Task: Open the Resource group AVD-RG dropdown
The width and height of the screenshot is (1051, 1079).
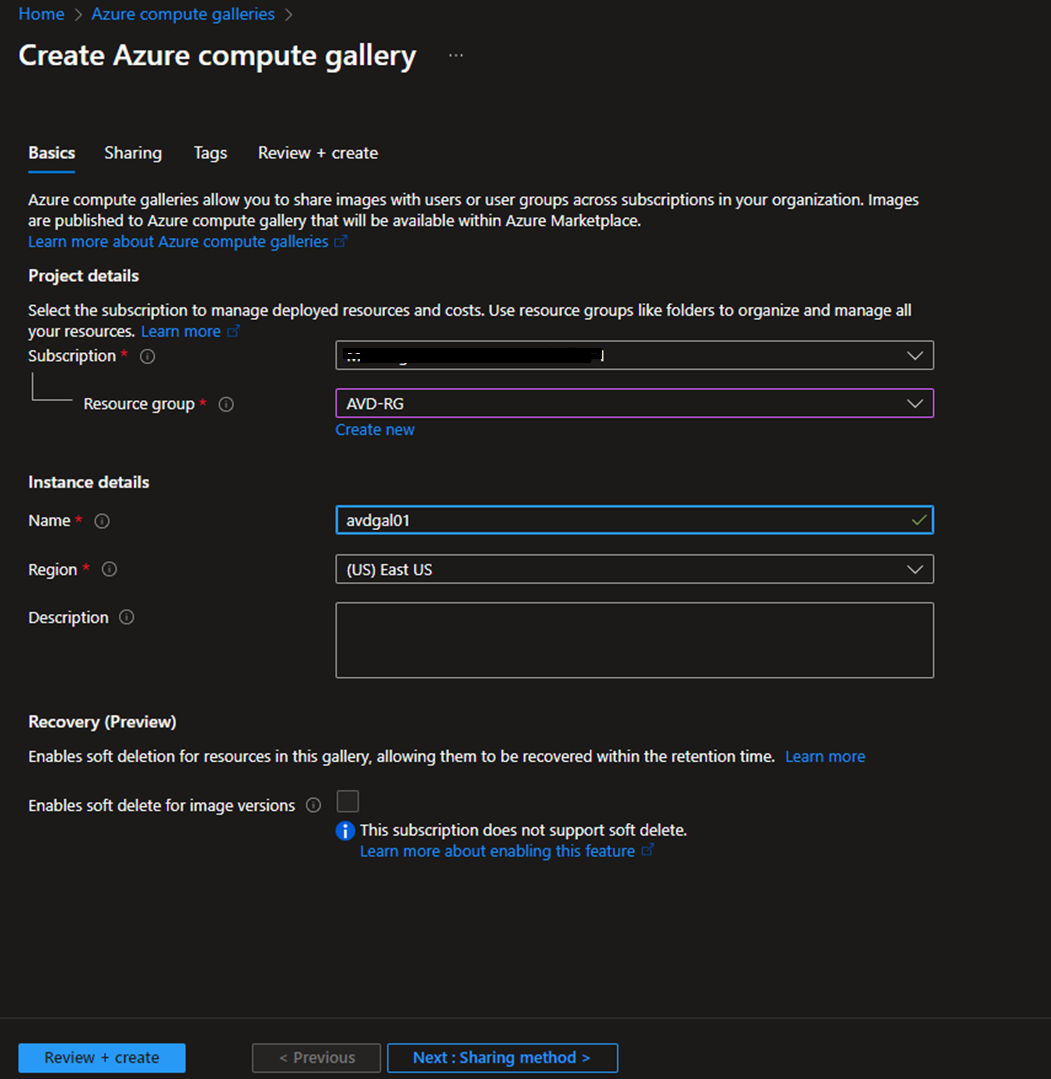Action: pos(635,404)
